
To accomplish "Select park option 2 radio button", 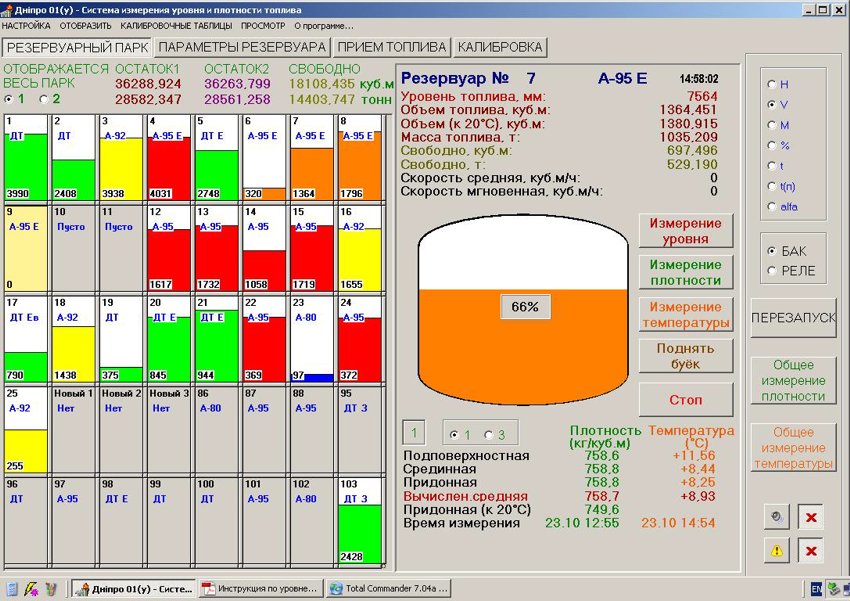I will 50,99.
